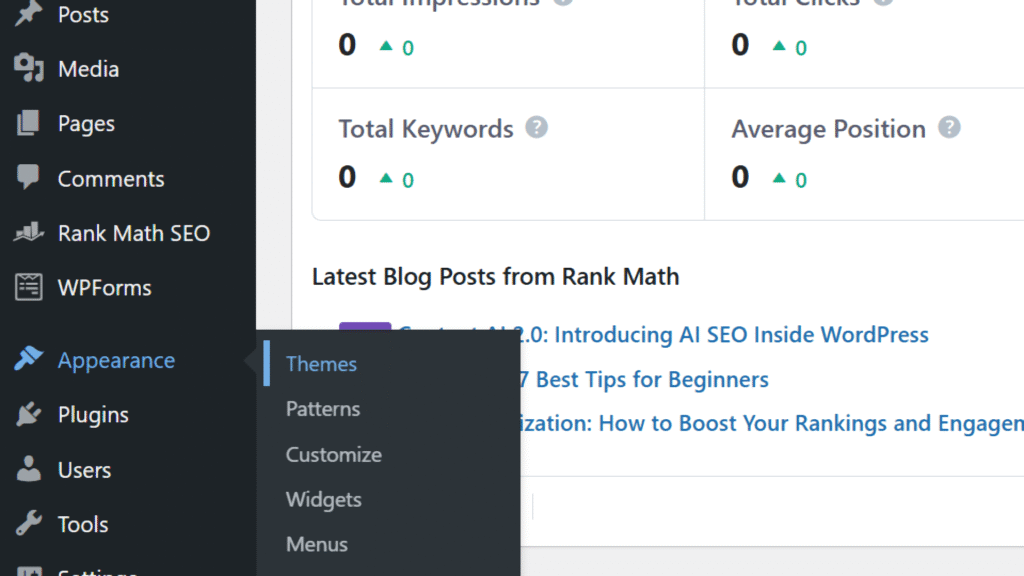Click the WPForms icon in sidebar
The width and height of the screenshot is (1024, 576).
click(x=28, y=288)
